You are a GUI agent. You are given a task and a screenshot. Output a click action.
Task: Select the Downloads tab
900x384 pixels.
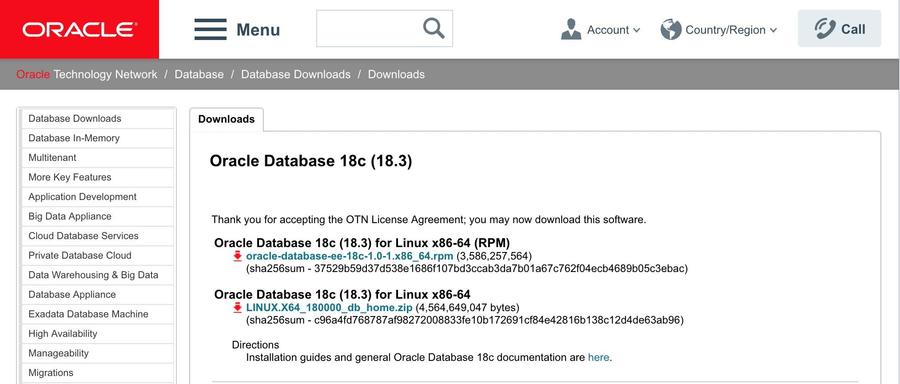[226, 119]
